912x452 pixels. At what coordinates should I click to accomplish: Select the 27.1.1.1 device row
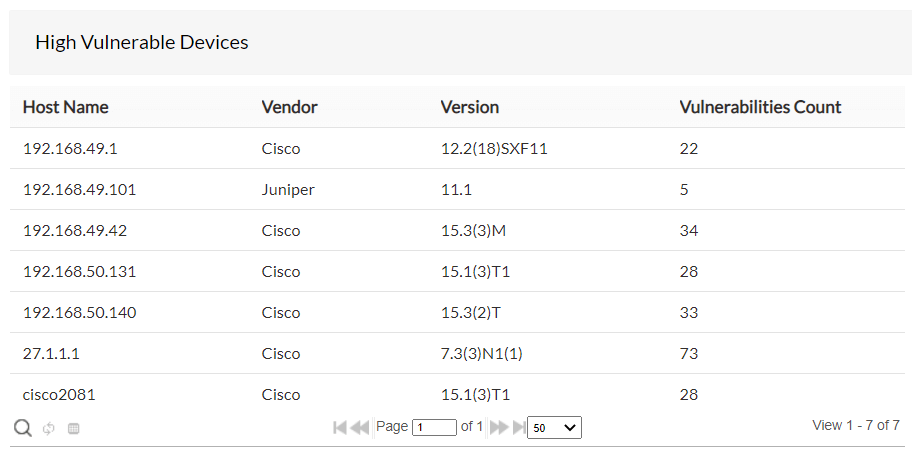(x=50, y=353)
